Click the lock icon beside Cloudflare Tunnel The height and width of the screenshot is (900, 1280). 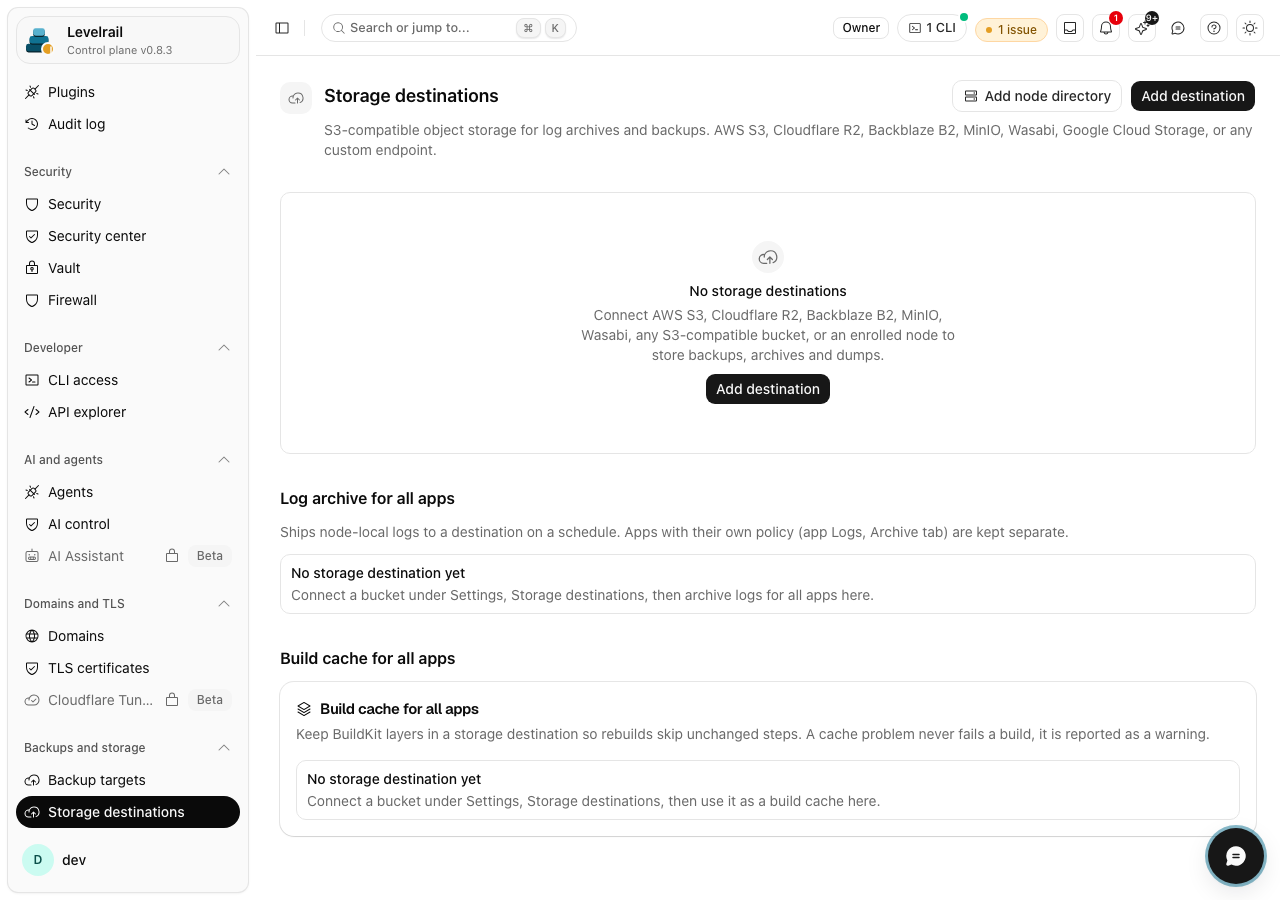click(x=172, y=700)
